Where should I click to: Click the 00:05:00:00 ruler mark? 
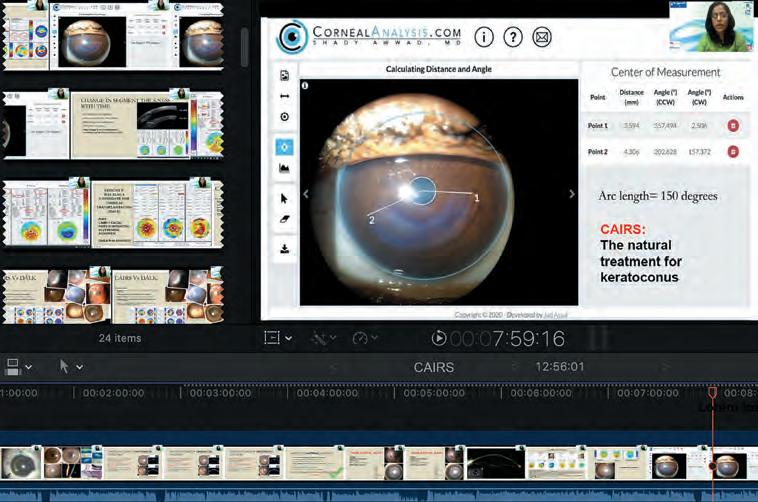click(434, 393)
